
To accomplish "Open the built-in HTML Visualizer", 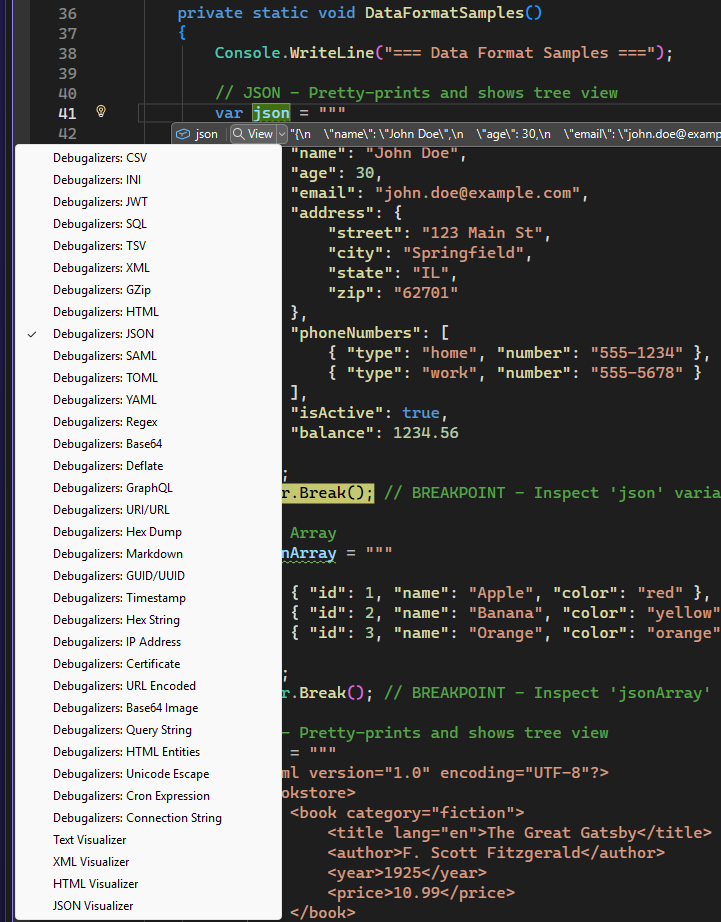I will pyautogui.click(x=148, y=884).
